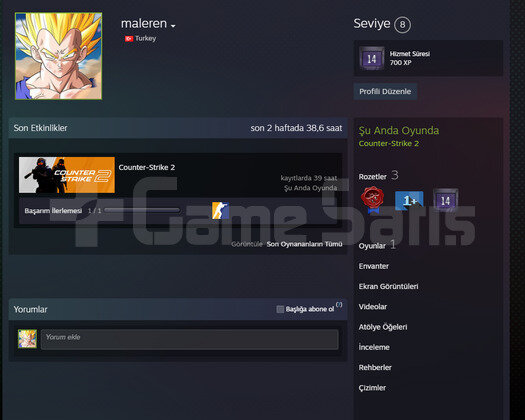The width and height of the screenshot is (525, 420).
Task: Click the help (?) icon beside abone ol
Action: [339, 304]
